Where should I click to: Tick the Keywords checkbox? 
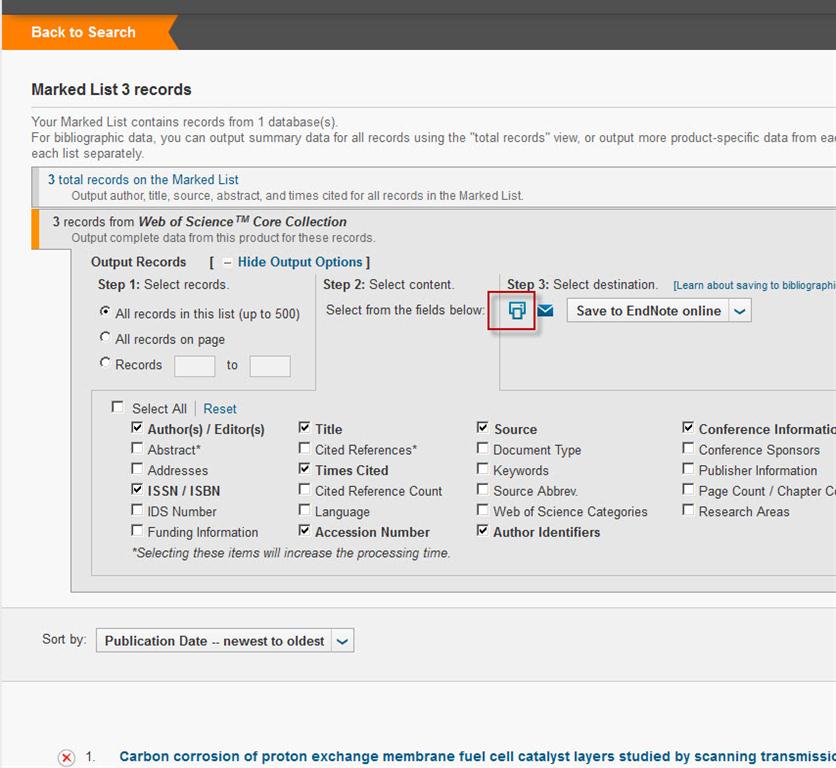(483, 470)
